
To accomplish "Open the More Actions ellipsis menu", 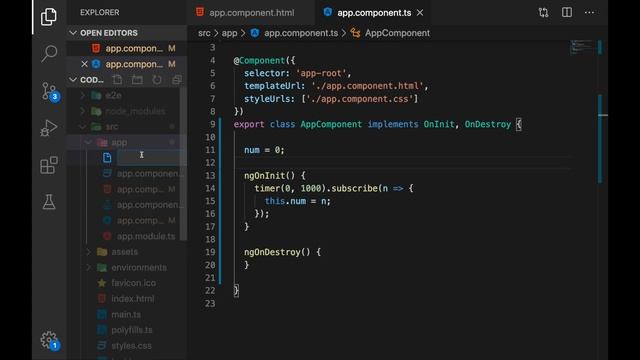I will [x=589, y=13].
